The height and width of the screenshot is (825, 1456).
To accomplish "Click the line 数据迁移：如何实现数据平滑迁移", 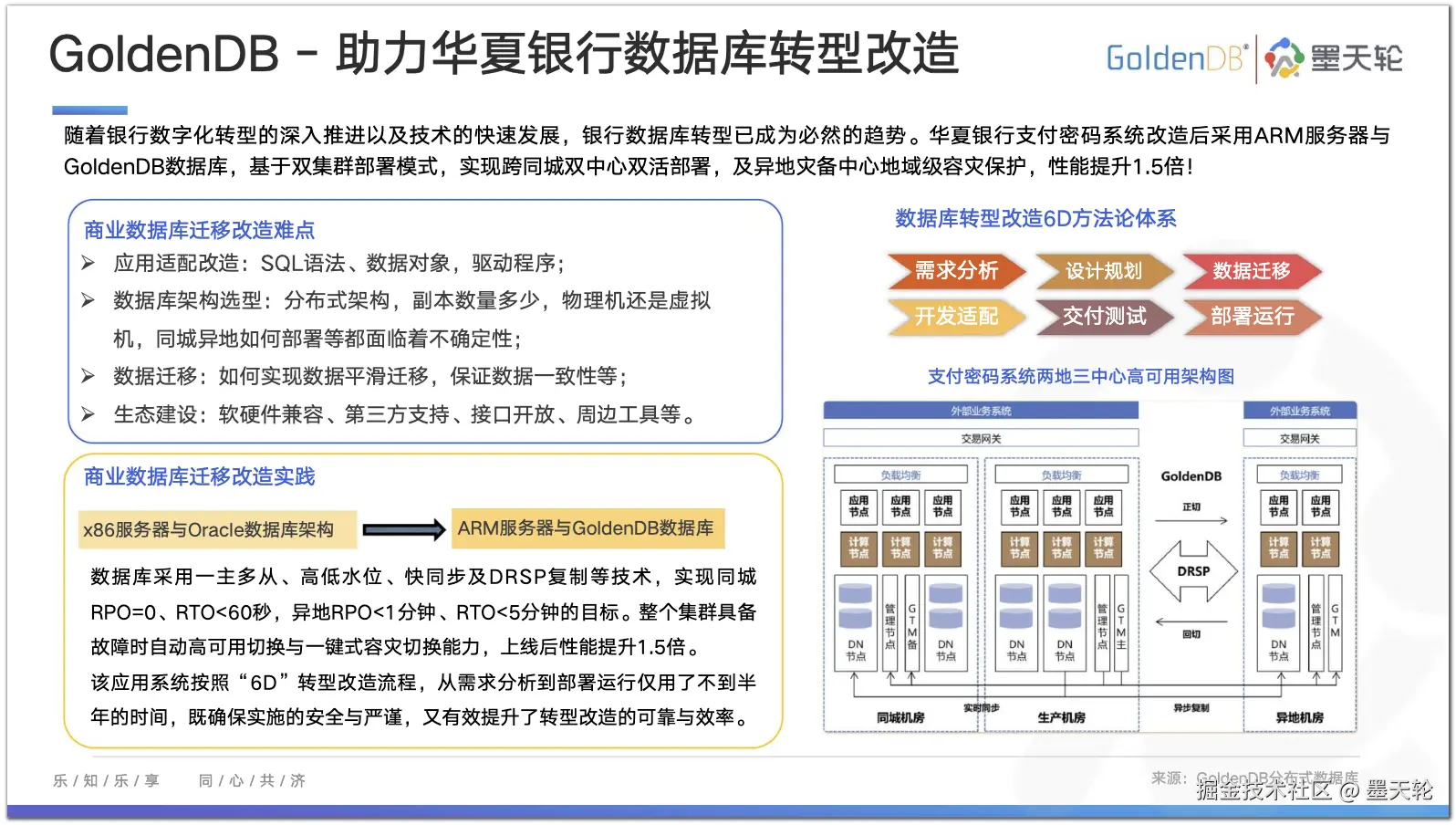I will pos(369,376).
